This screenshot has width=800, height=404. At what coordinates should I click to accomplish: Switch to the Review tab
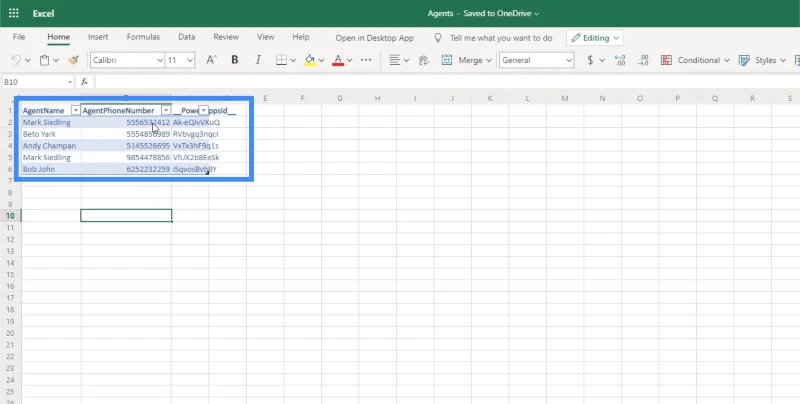[x=226, y=37]
